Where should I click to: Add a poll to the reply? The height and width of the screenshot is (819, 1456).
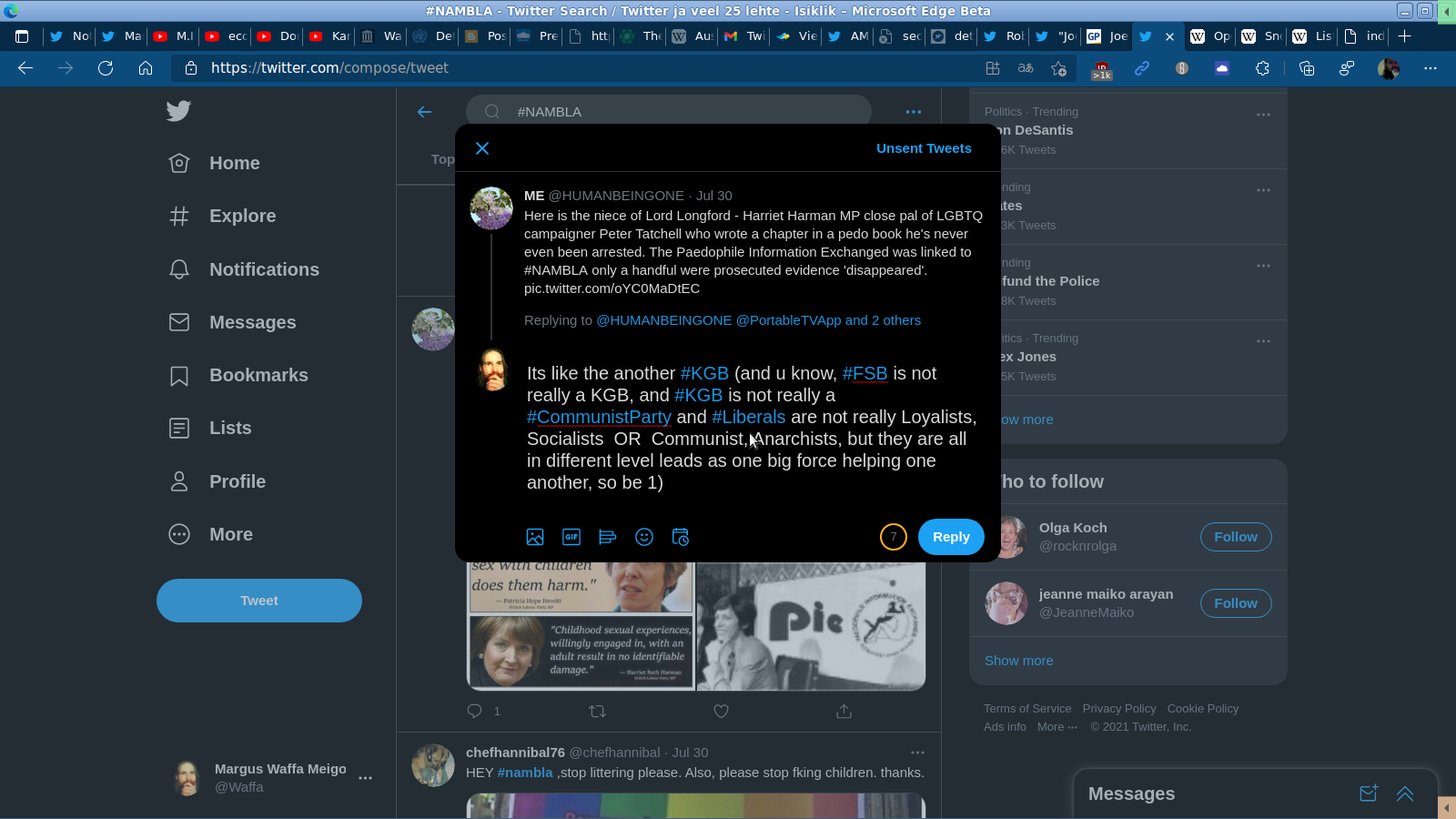(x=608, y=537)
